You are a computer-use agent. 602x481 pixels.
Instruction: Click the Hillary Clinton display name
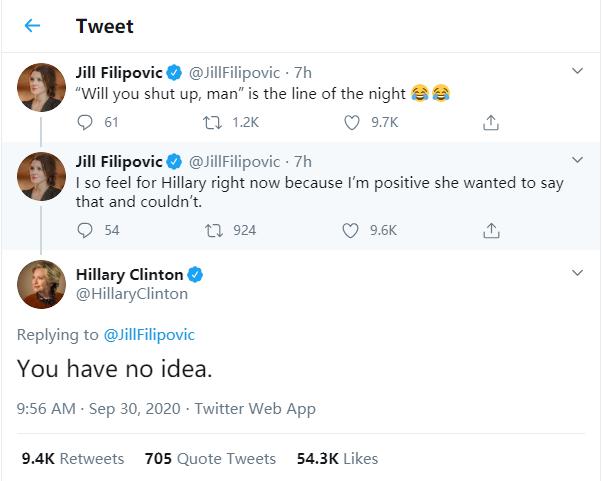[129, 274]
